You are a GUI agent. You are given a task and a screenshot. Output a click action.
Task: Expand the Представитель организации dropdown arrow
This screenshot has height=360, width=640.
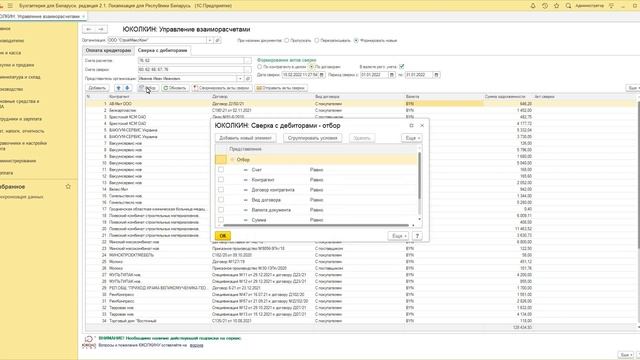[240, 78]
